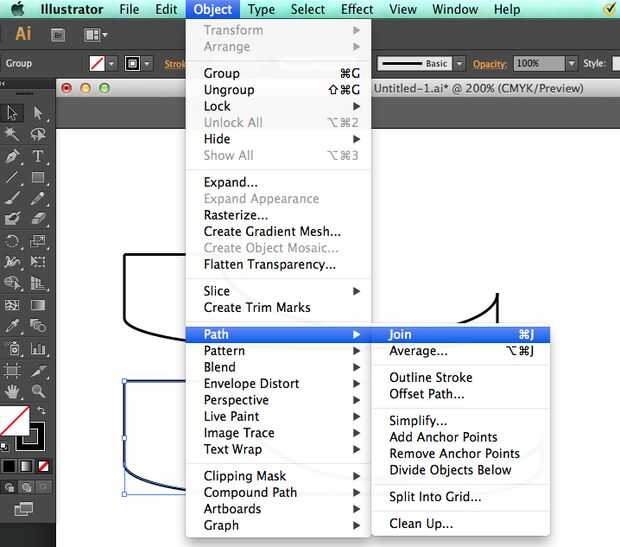Select the Perspective Grid tool

point(38,283)
